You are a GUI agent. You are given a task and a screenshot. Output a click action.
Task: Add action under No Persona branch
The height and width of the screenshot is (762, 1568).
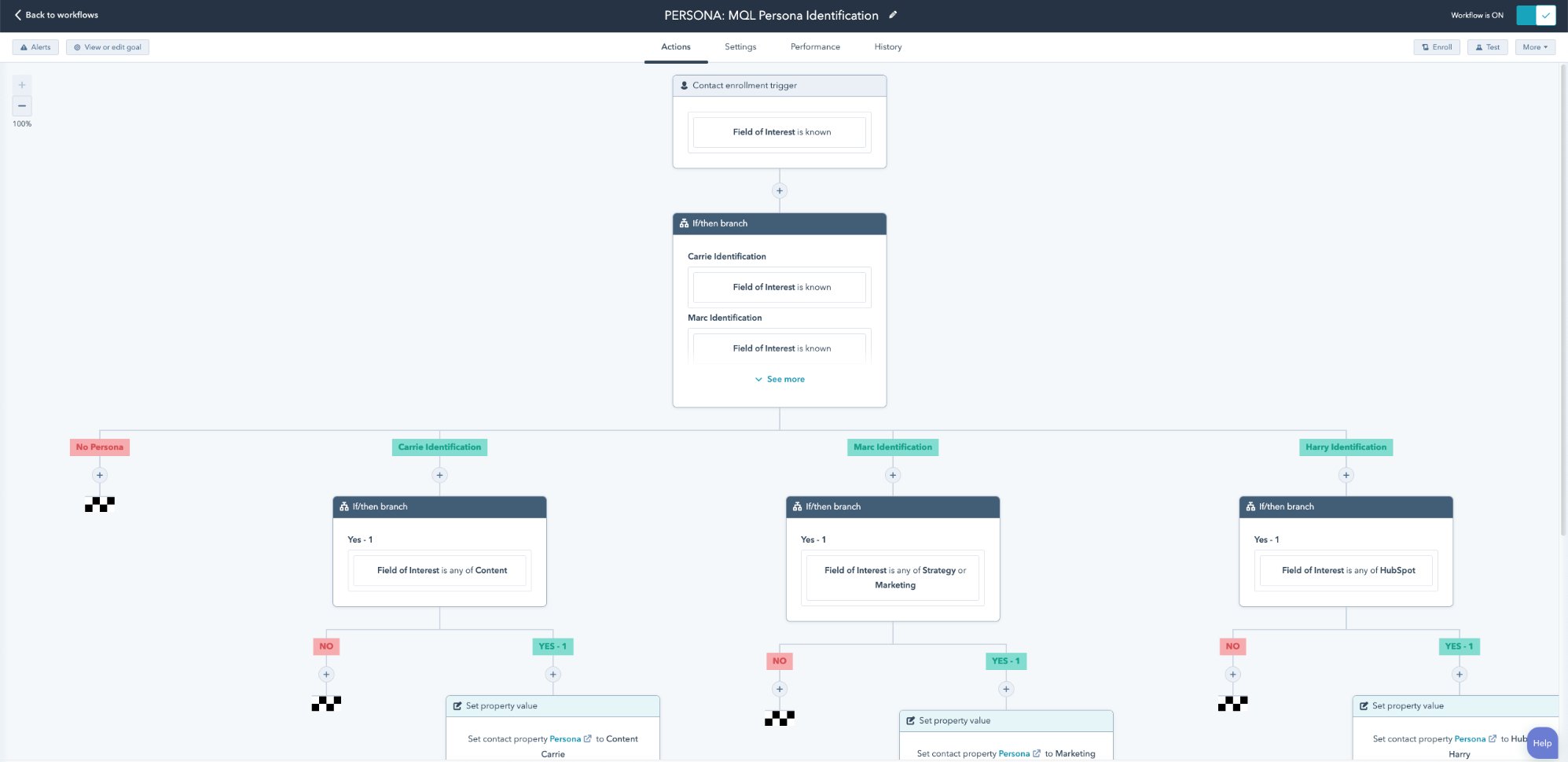point(100,475)
